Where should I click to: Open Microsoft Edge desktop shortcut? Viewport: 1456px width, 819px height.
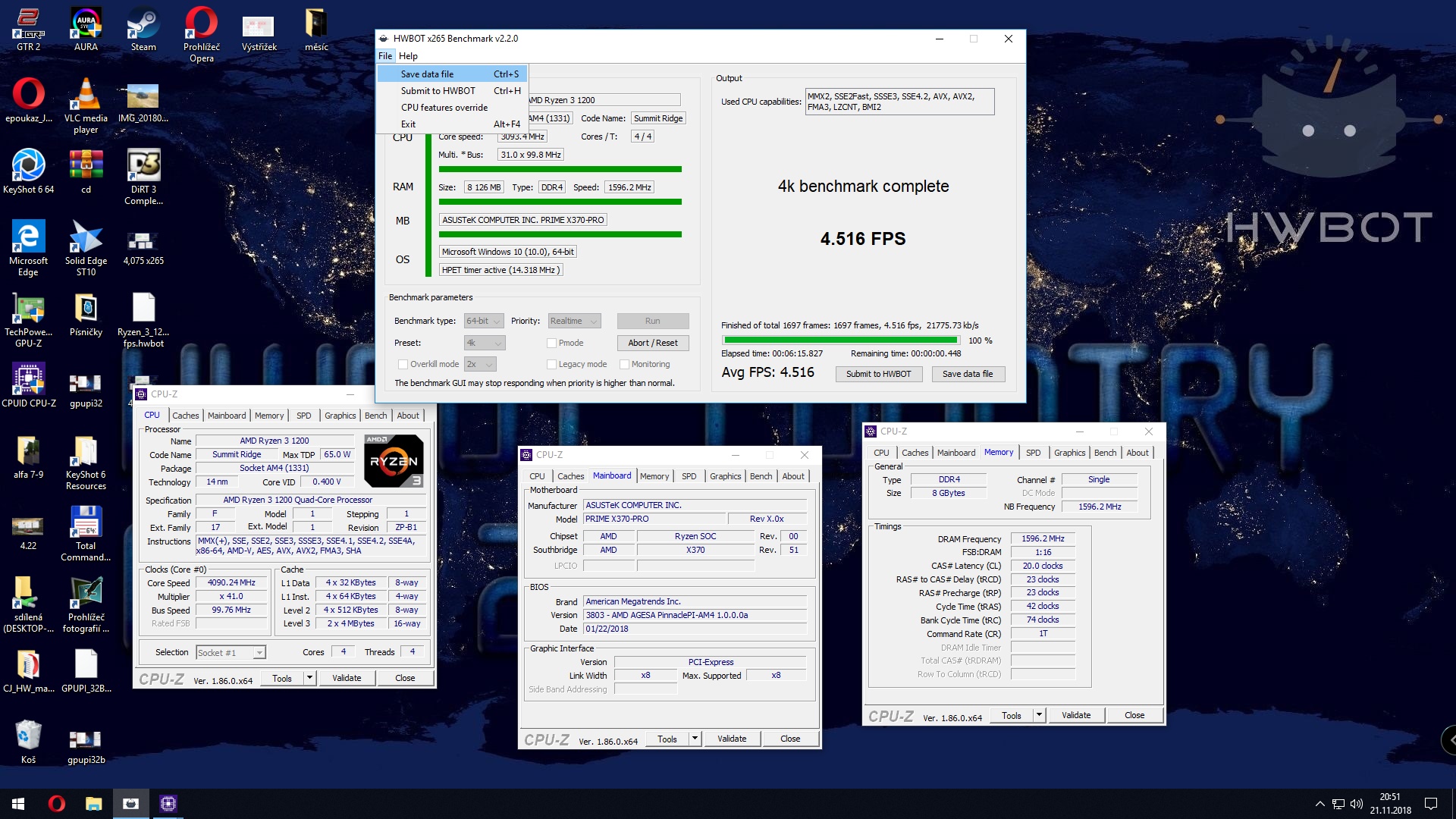point(28,249)
